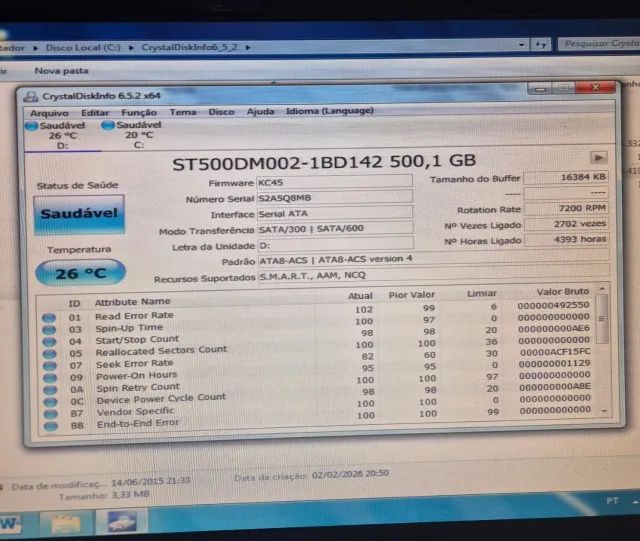Click the Tamanho do Buffer value 16384 KB
640x541 pixels.
pyautogui.click(x=567, y=177)
